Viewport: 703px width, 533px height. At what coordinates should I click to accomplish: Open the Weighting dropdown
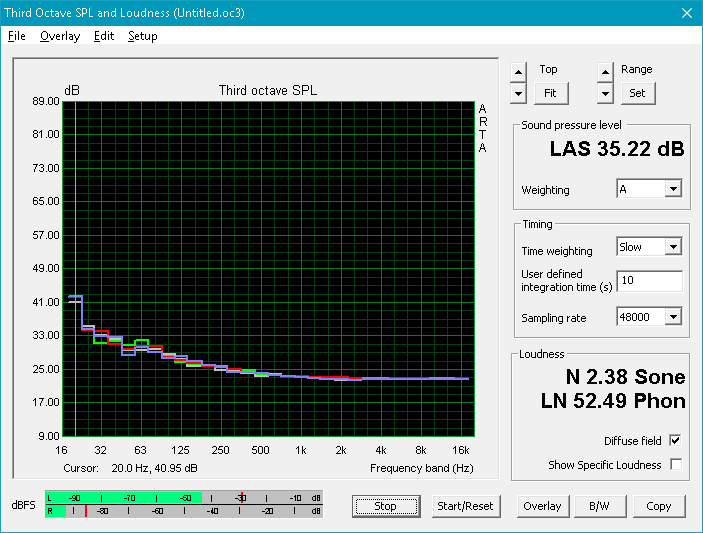(x=649, y=189)
